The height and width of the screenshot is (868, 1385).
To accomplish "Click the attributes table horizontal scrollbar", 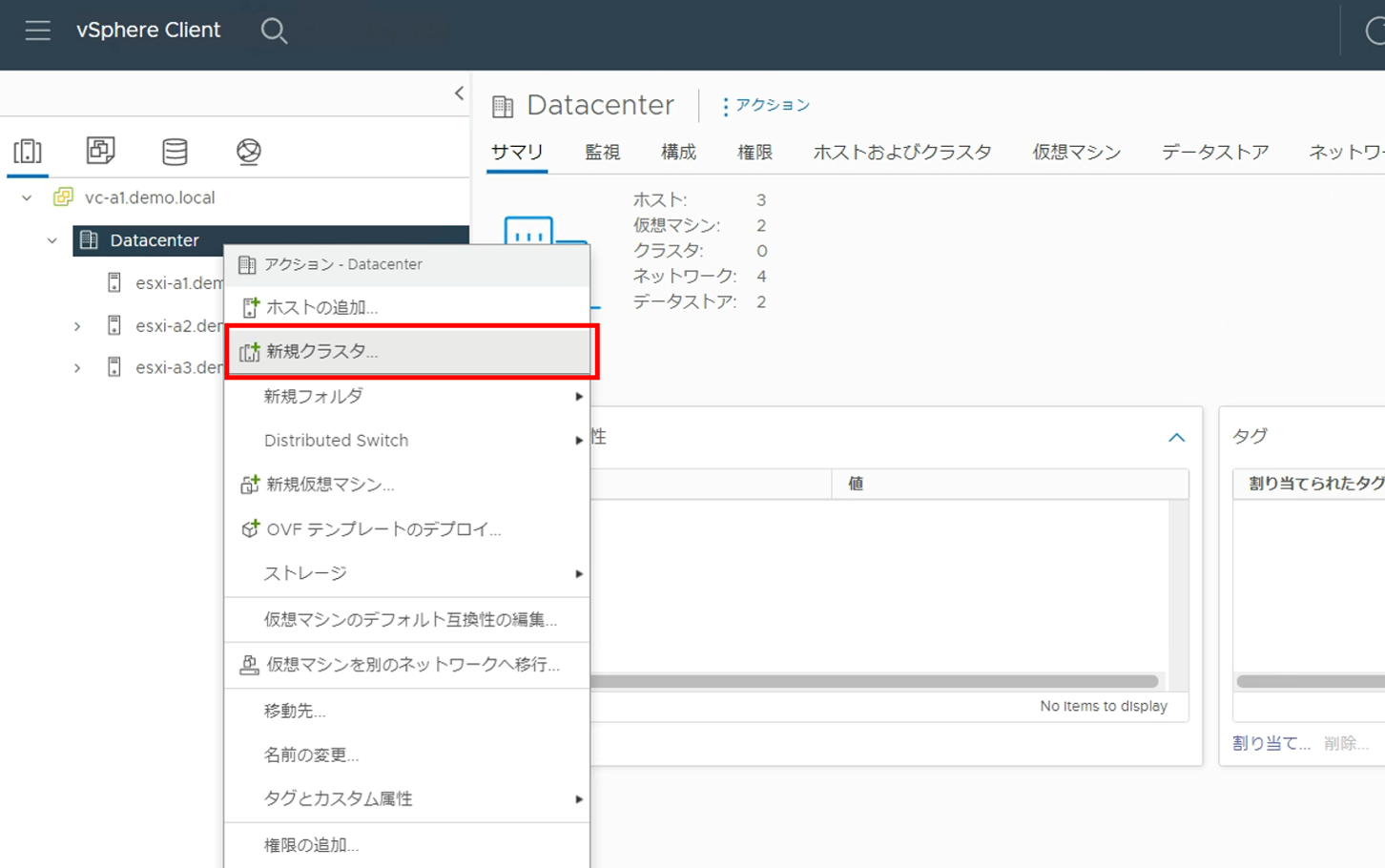I will click(x=873, y=681).
